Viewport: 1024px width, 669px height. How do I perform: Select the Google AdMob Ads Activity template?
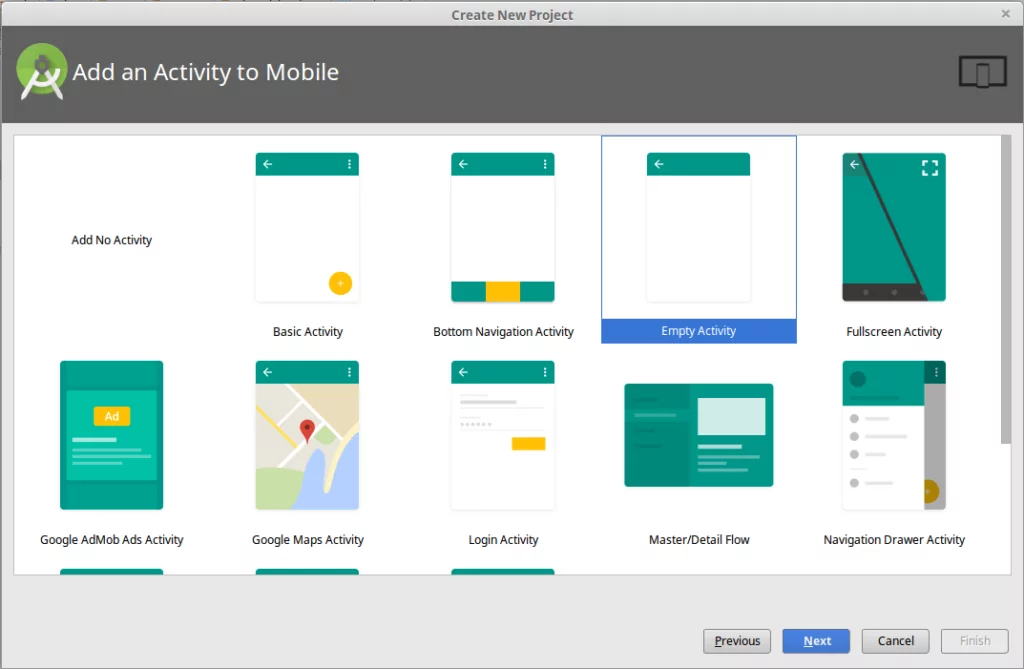click(111, 436)
